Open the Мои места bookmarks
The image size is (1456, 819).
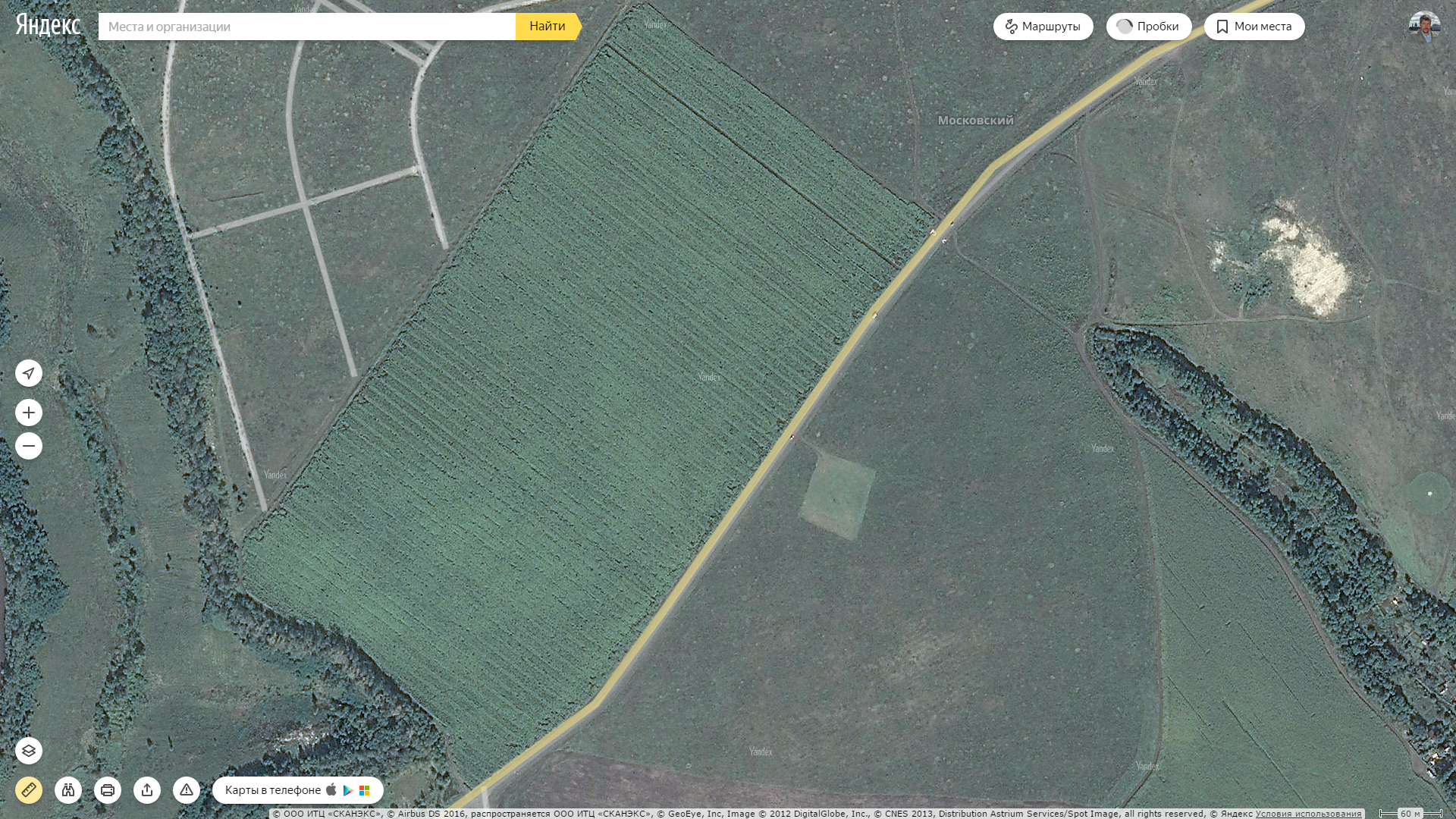coord(1254,27)
